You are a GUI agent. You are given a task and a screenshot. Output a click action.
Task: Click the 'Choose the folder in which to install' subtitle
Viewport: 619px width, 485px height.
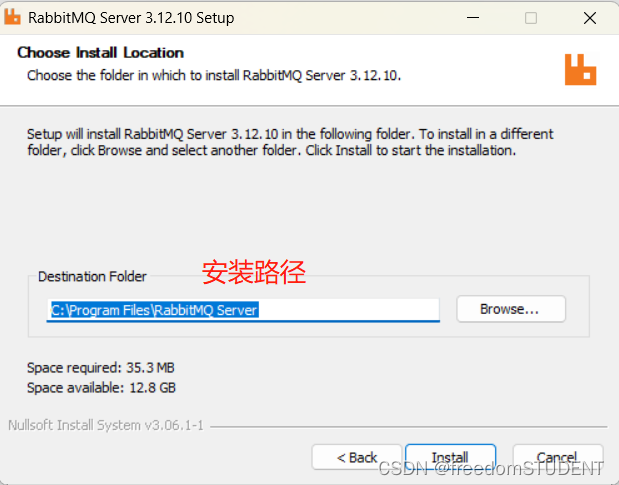click(214, 75)
